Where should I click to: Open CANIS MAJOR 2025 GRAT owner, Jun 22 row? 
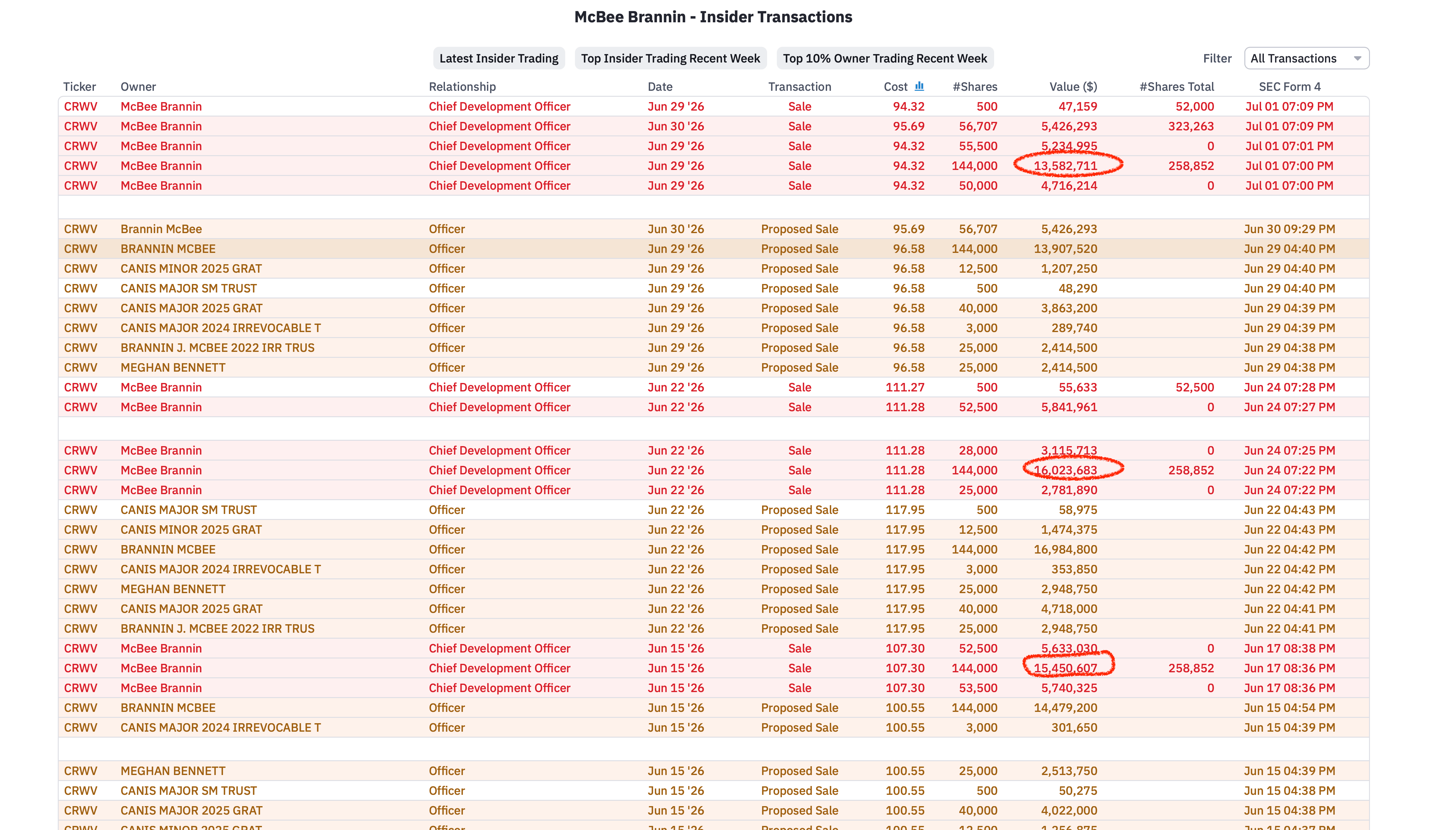192,609
